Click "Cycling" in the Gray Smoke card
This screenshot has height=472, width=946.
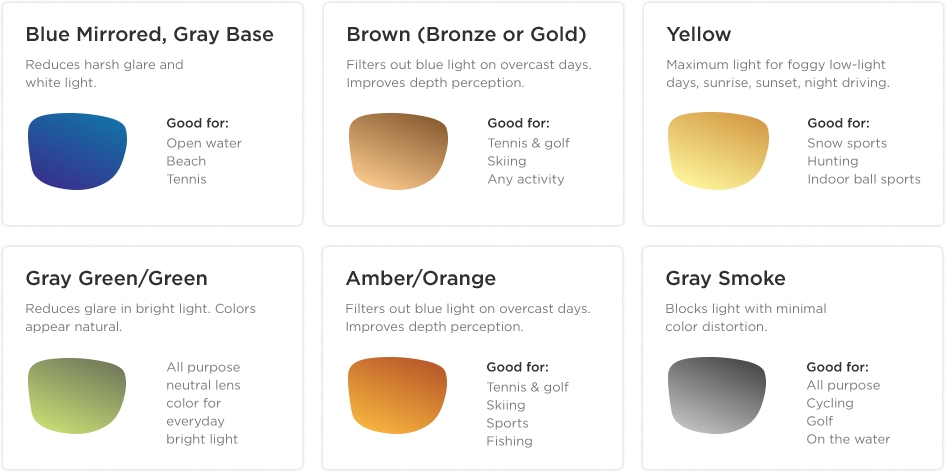point(830,403)
